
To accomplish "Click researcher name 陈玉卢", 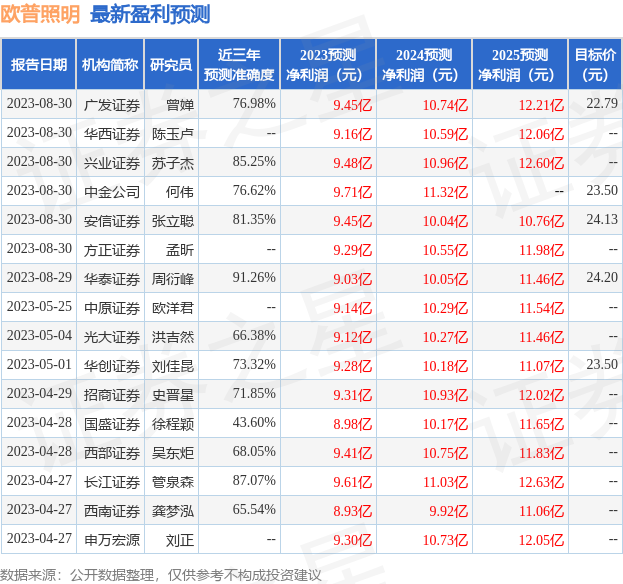I will pos(173,134).
